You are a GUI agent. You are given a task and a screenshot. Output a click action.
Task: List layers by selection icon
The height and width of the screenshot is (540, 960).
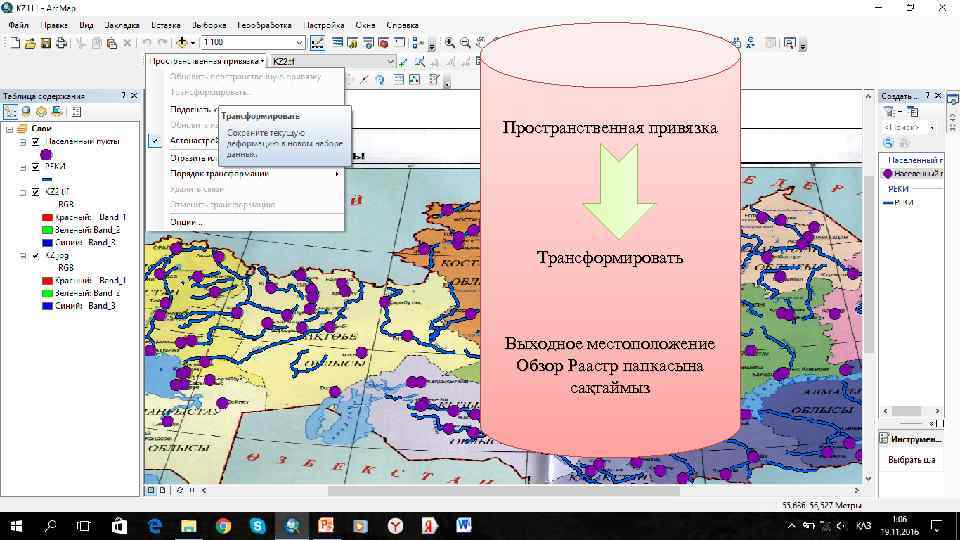point(57,111)
